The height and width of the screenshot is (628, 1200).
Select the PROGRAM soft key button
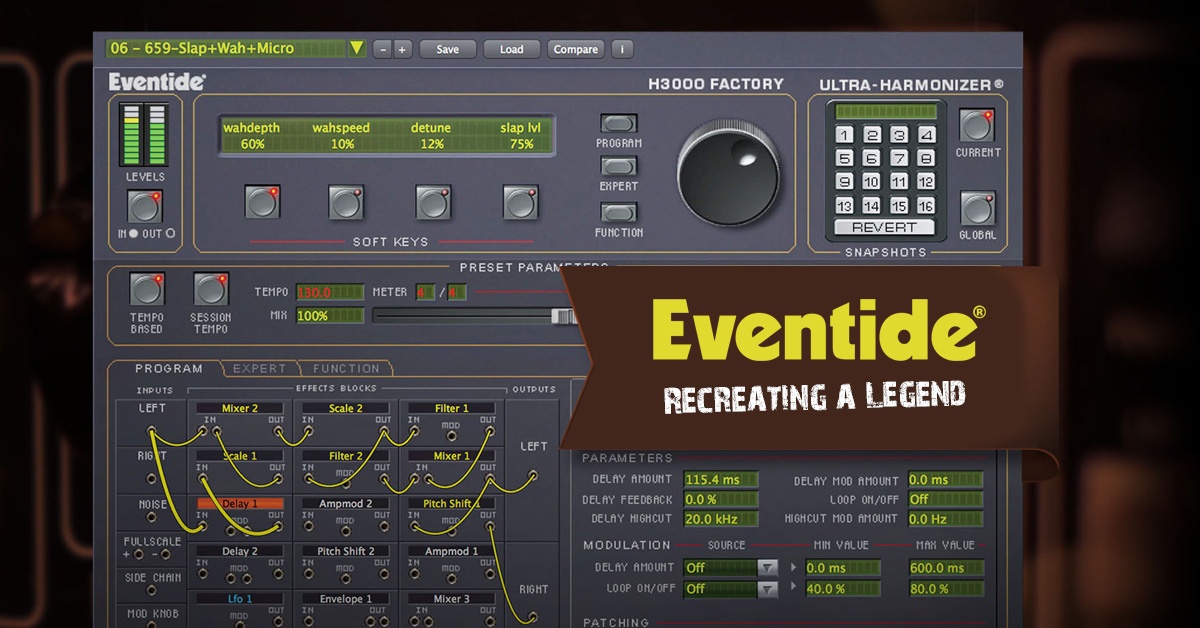(x=618, y=124)
